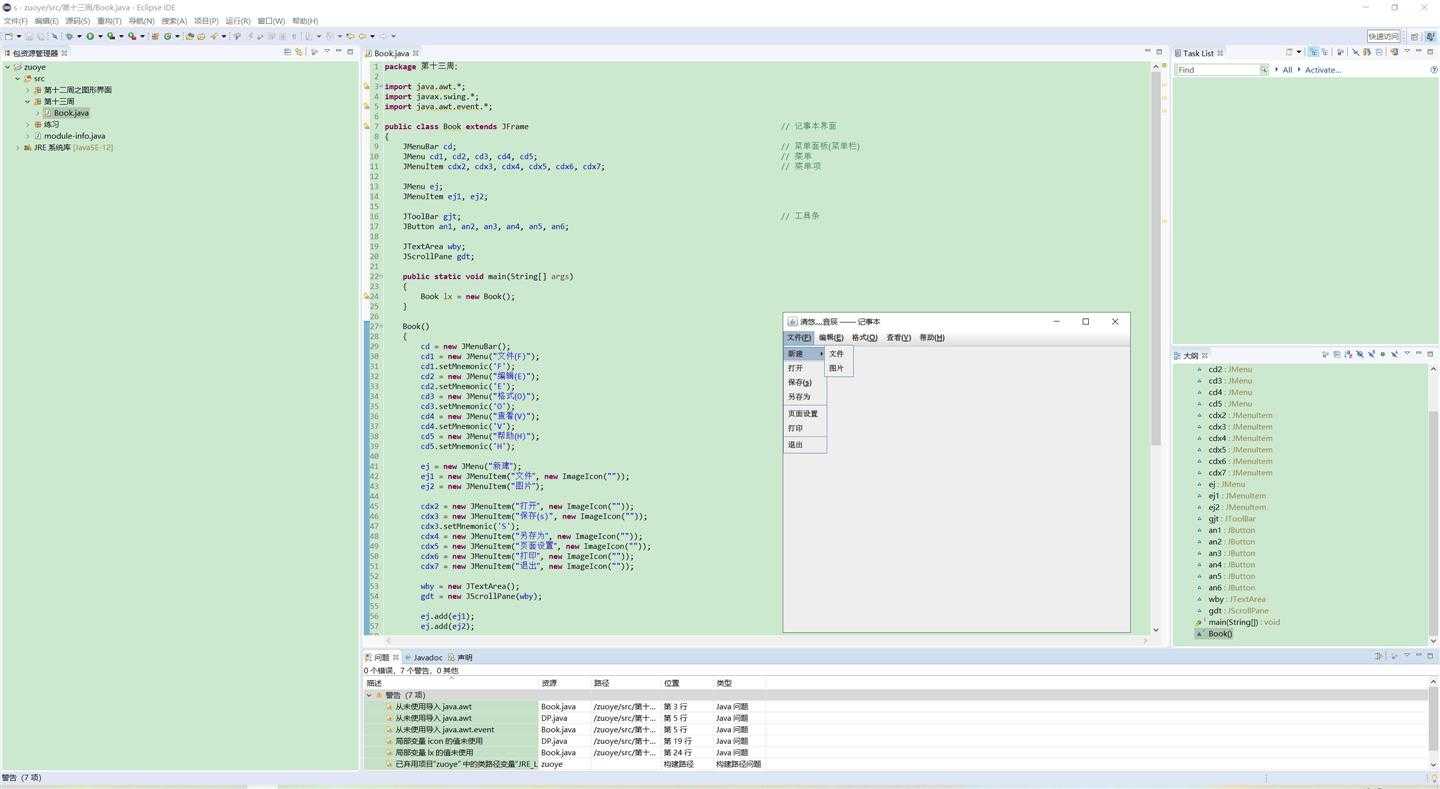The height and width of the screenshot is (789, 1440).
Task: Click the Debug bug icon in toolbar
Action: pyautogui.click(x=69, y=36)
